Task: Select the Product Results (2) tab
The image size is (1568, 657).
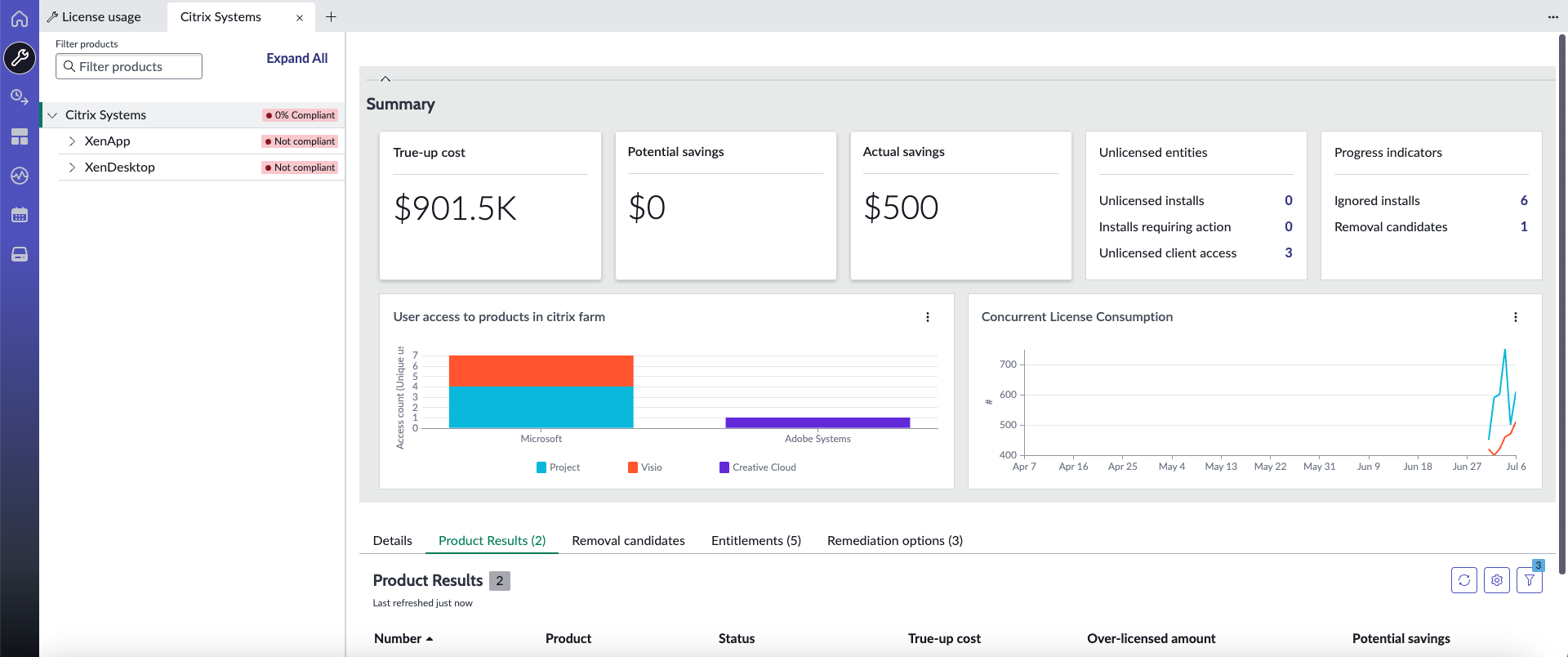Action: click(x=492, y=541)
